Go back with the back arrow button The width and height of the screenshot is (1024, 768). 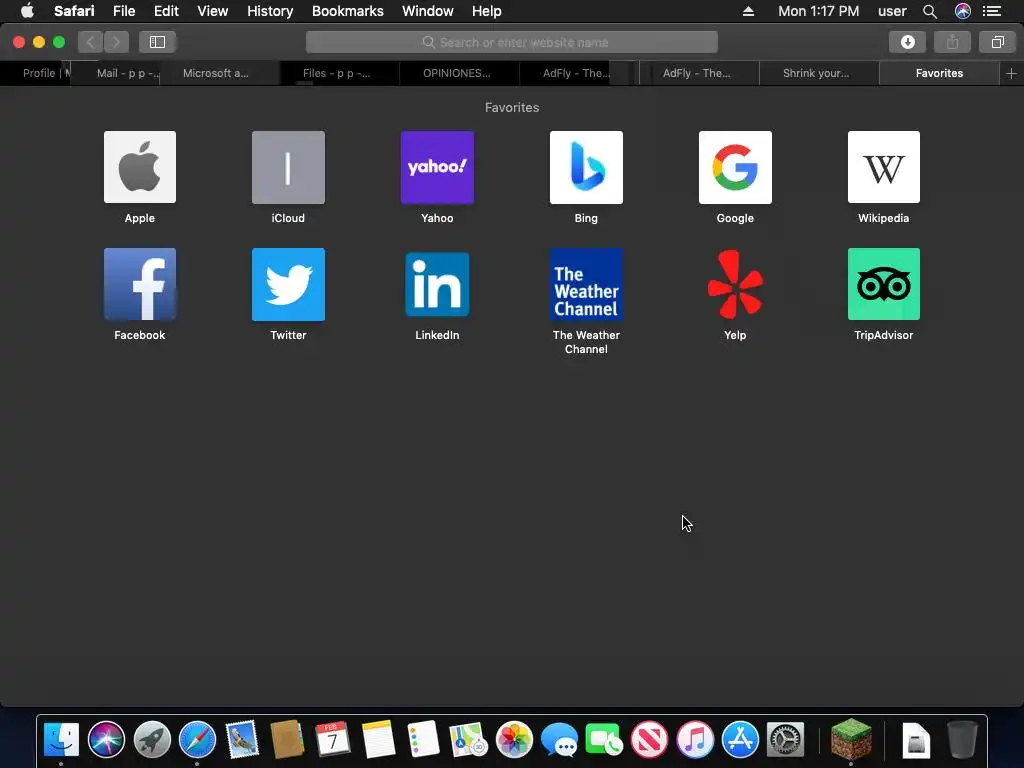[x=91, y=42]
